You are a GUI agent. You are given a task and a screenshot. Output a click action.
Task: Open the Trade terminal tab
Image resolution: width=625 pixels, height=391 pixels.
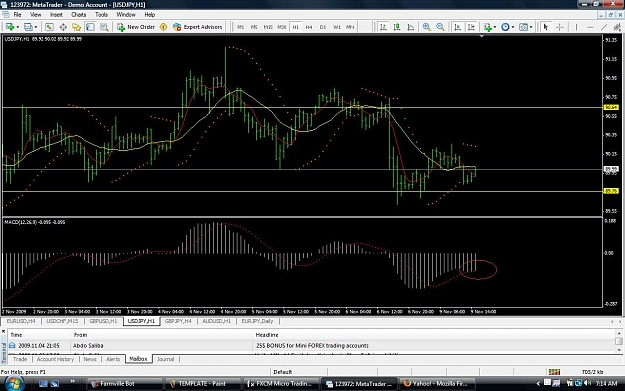20,359
